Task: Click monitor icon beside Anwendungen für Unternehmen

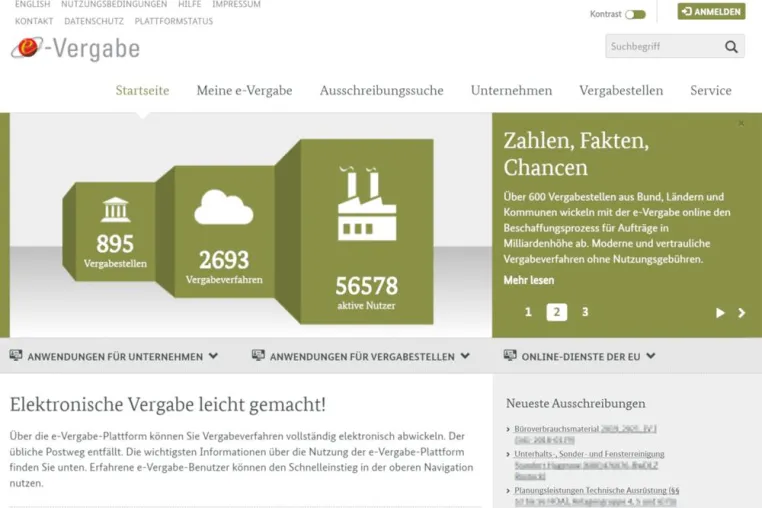Action: (16, 355)
